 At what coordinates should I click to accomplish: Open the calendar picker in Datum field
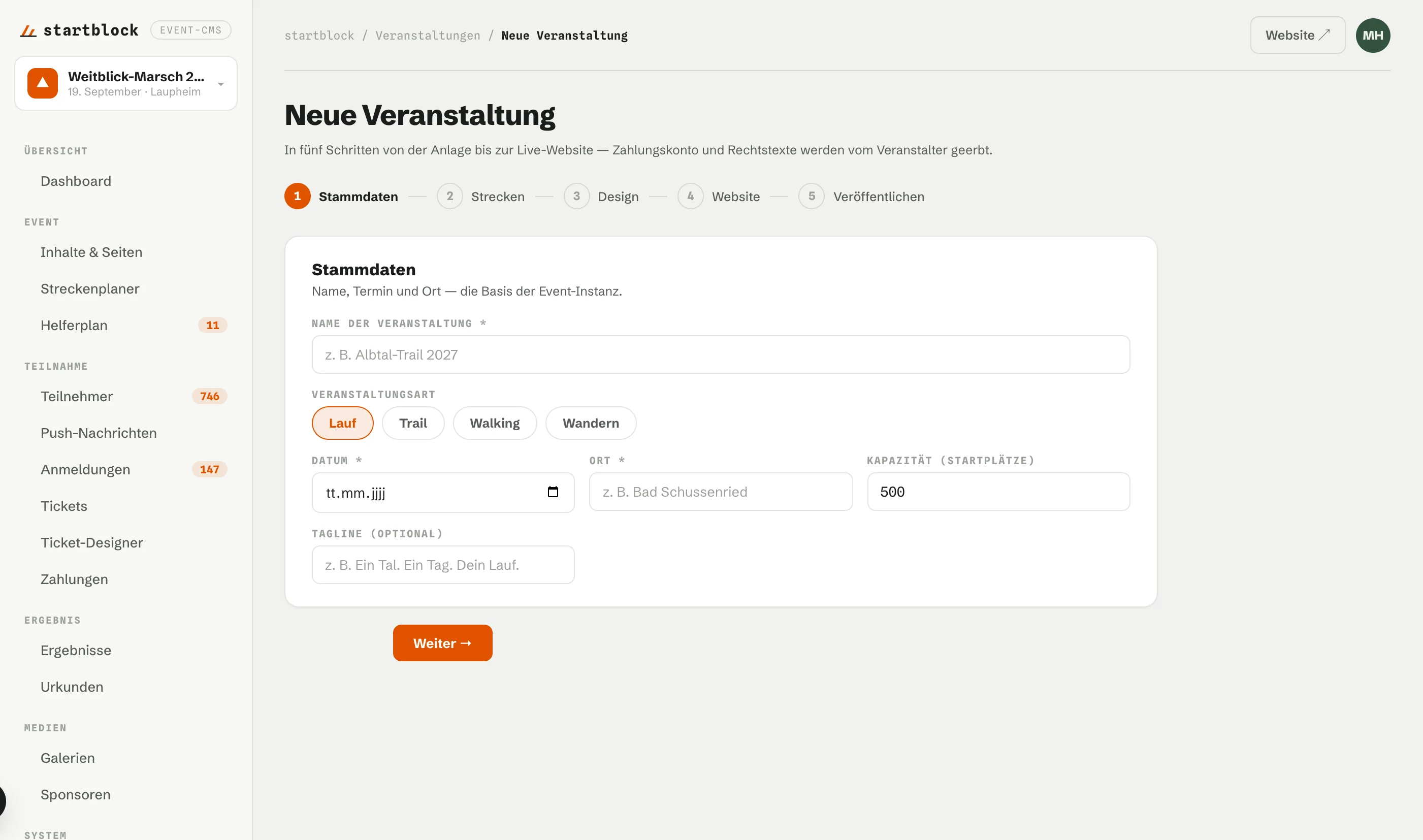[553, 492]
